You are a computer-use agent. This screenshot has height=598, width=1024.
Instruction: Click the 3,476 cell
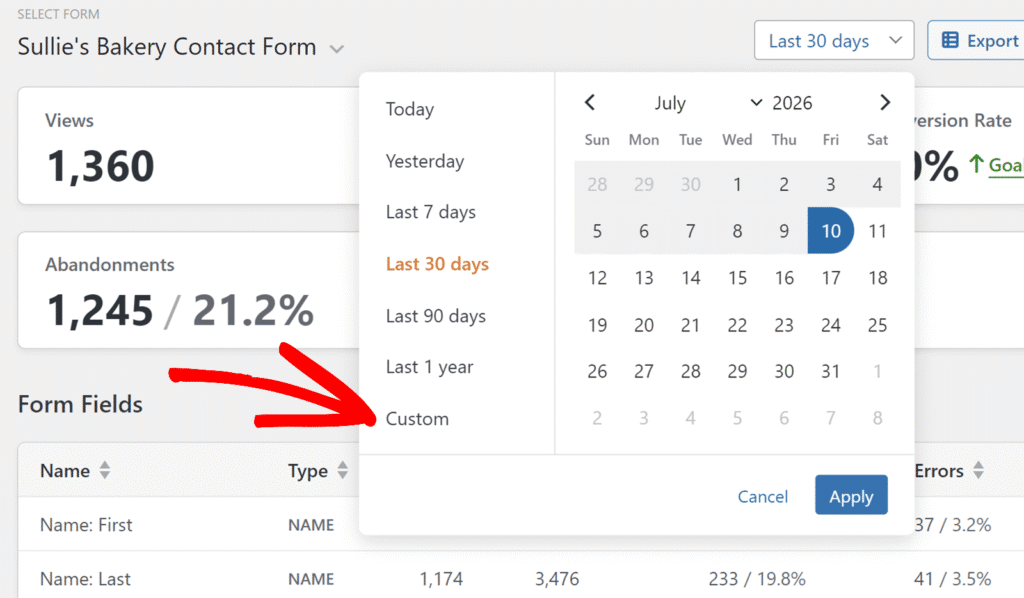tap(557, 578)
